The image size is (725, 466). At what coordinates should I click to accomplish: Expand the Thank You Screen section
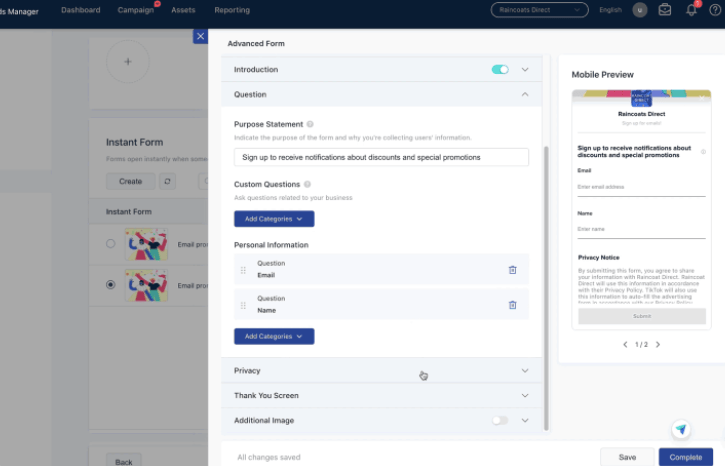click(x=525, y=395)
